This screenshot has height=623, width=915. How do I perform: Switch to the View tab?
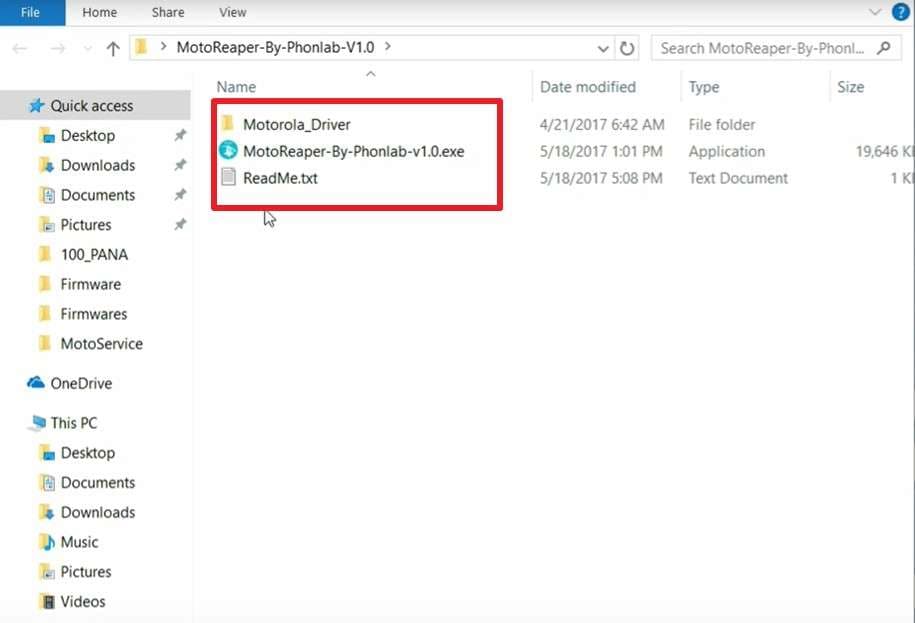point(232,12)
